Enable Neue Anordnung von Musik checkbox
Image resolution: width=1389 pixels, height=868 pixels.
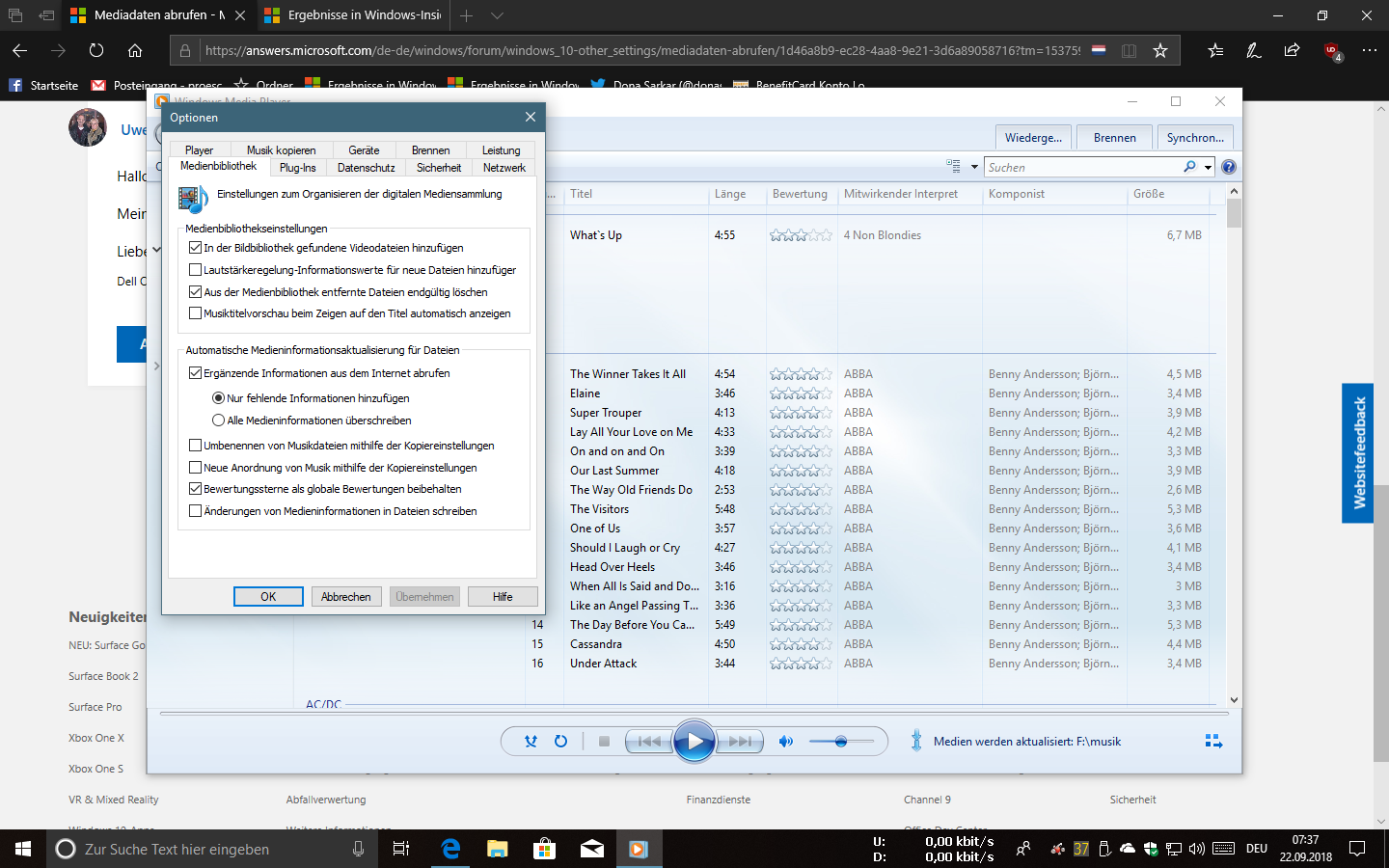(x=196, y=468)
